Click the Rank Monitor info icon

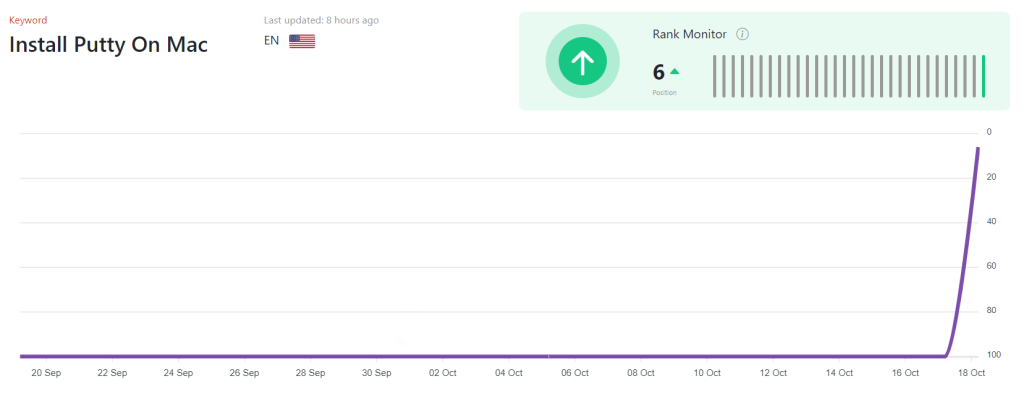[742, 34]
